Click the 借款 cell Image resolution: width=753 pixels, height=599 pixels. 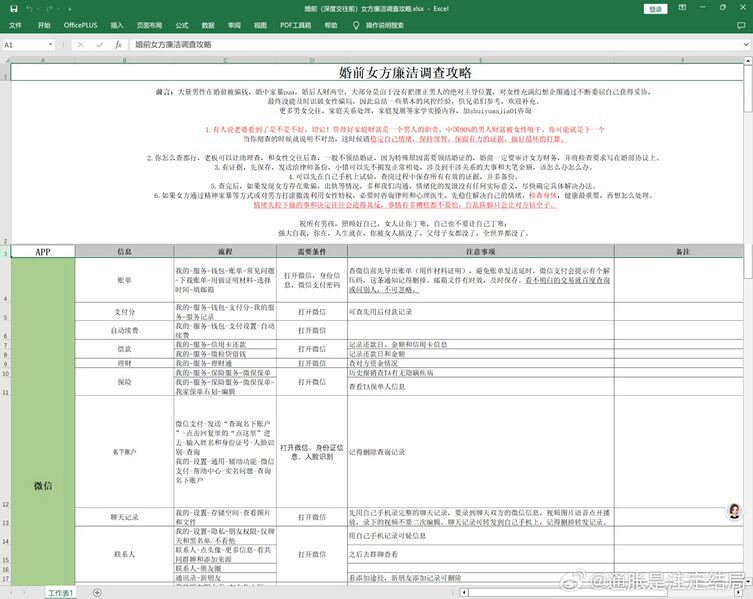(124, 349)
